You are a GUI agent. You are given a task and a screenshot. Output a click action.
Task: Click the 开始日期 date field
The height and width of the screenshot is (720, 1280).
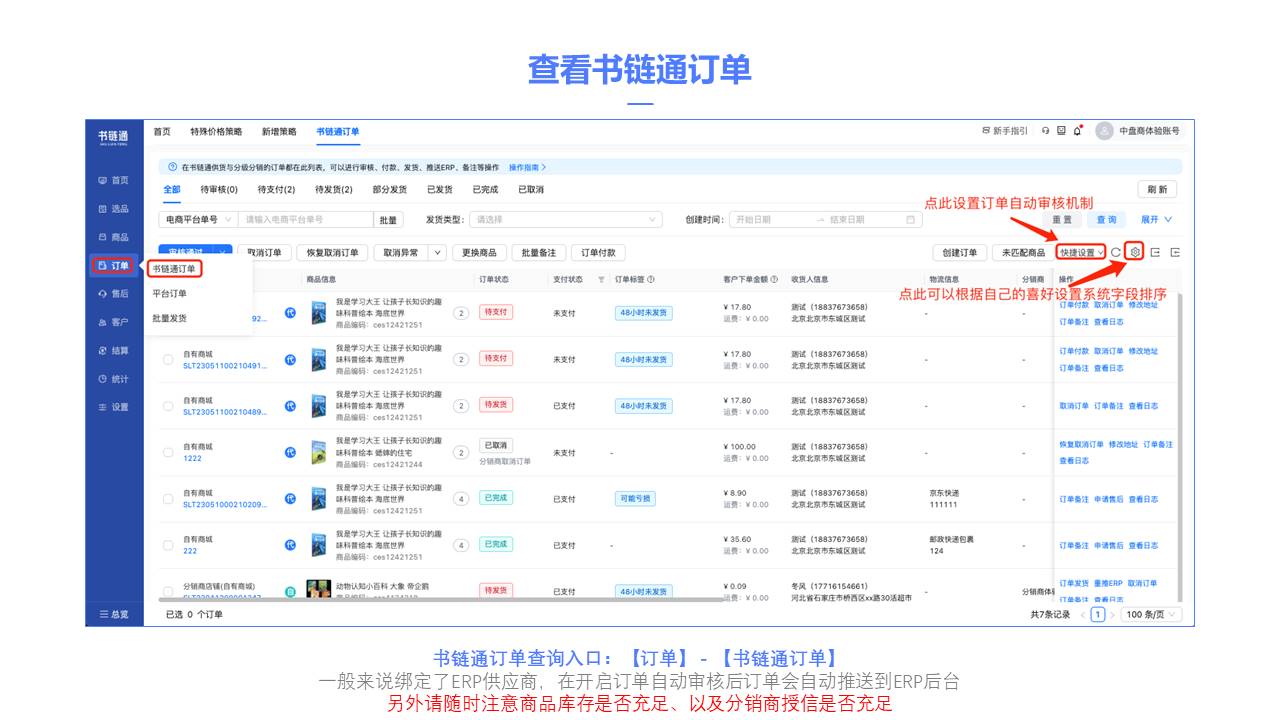click(x=770, y=219)
